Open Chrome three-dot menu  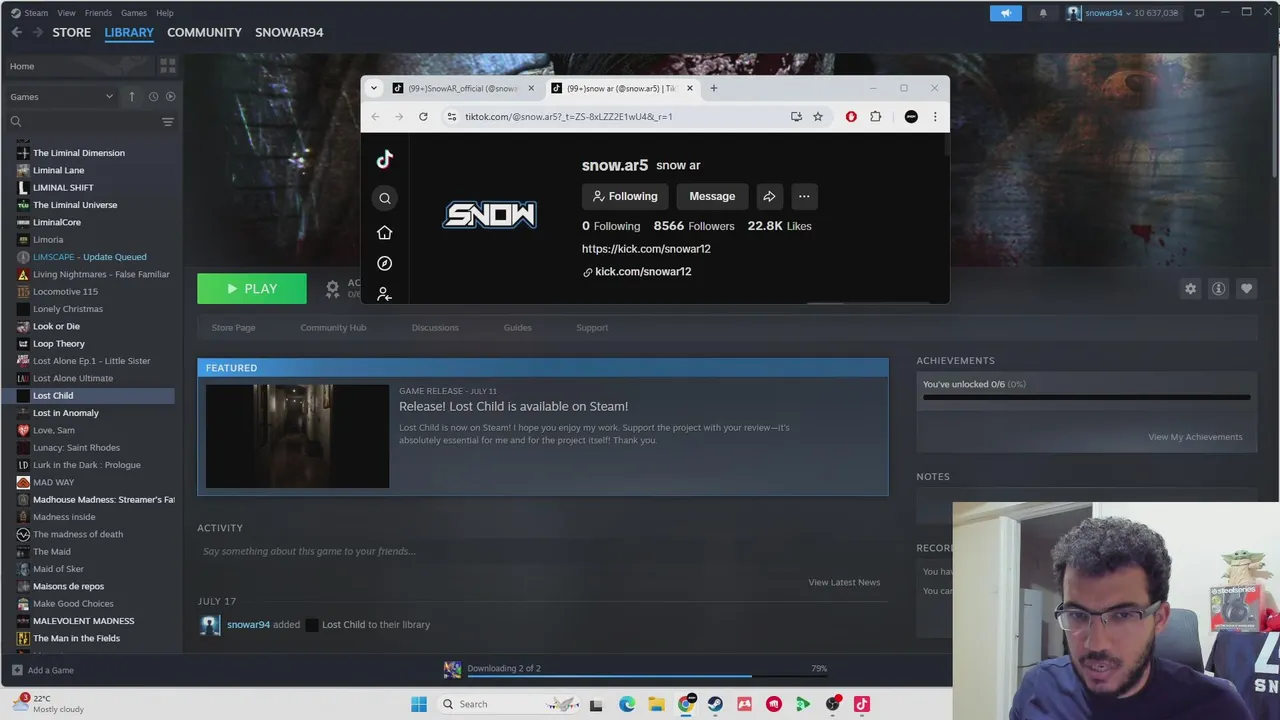point(935,117)
